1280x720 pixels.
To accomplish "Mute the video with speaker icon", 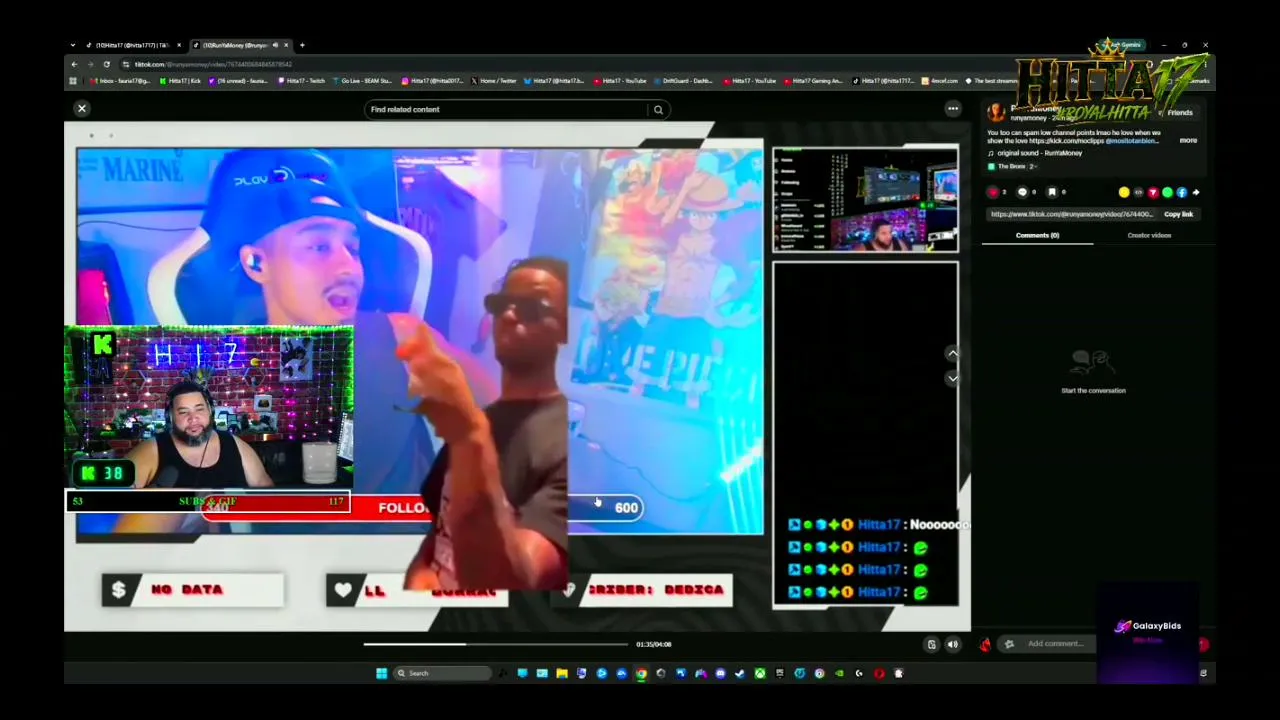I will point(952,644).
